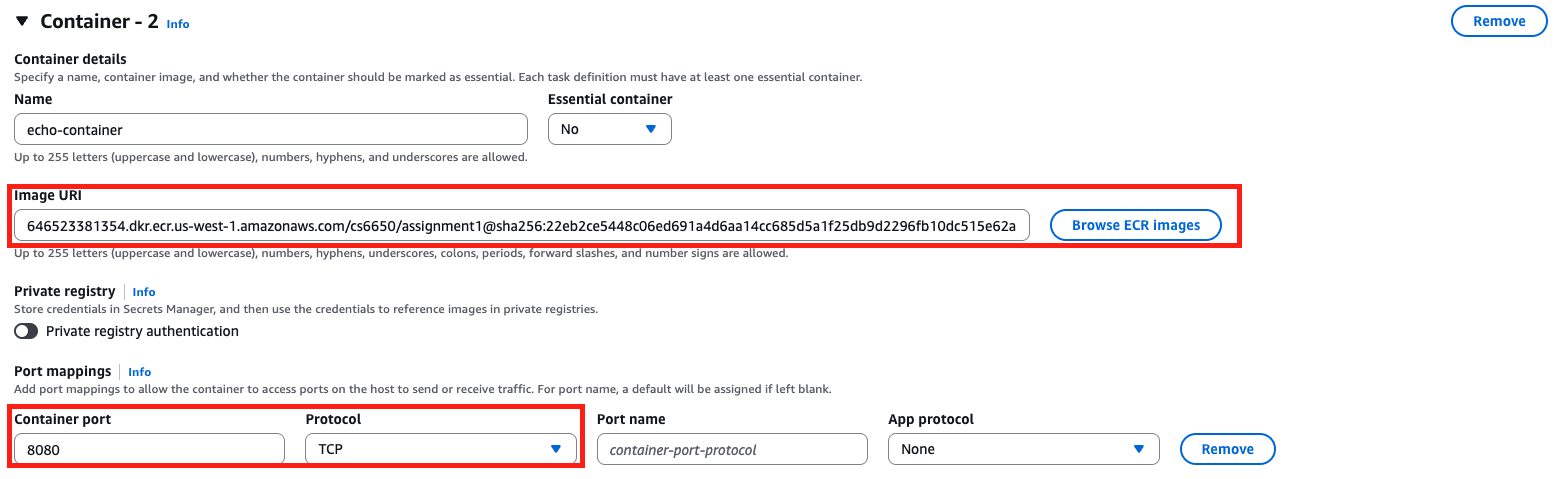
Task: Expand the App protocol dropdown showing None
Action: coord(1023,449)
